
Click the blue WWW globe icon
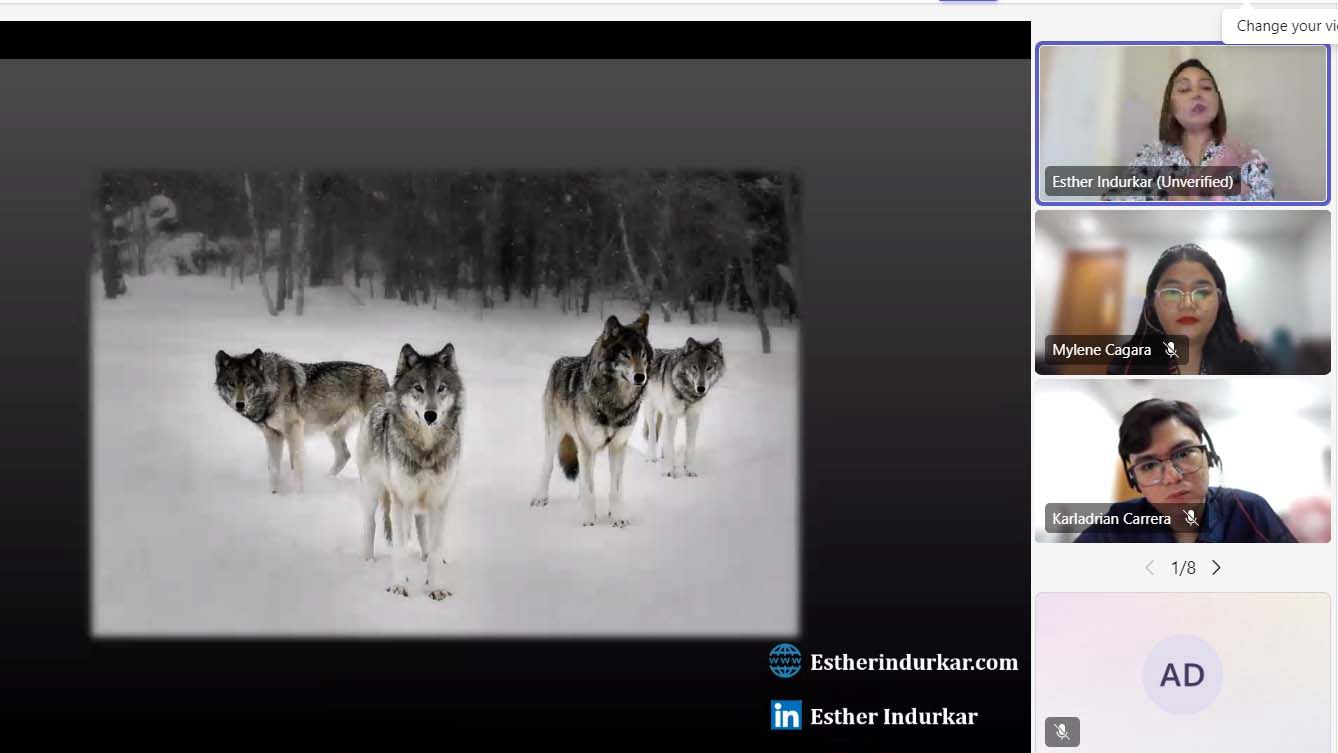coord(785,661)
